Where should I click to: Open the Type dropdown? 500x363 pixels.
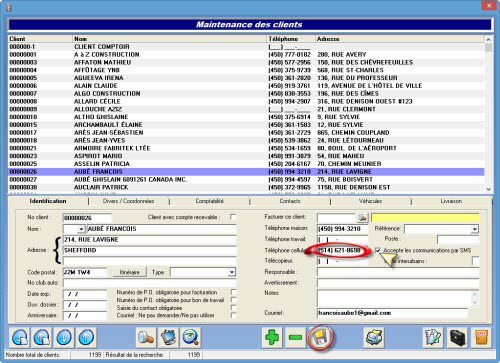(x=232, y=272)
